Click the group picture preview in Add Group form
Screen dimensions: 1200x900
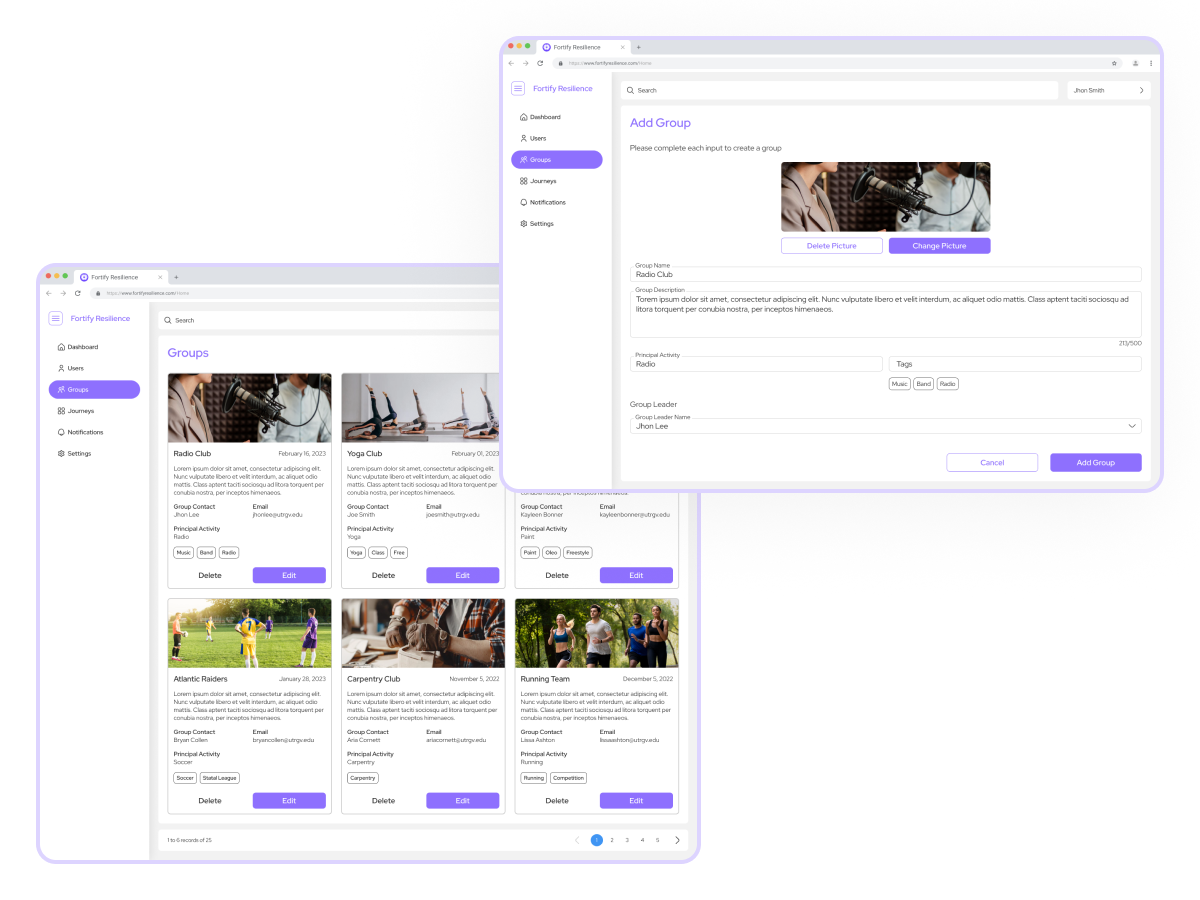pyautogui.click(x=886, y=197)
